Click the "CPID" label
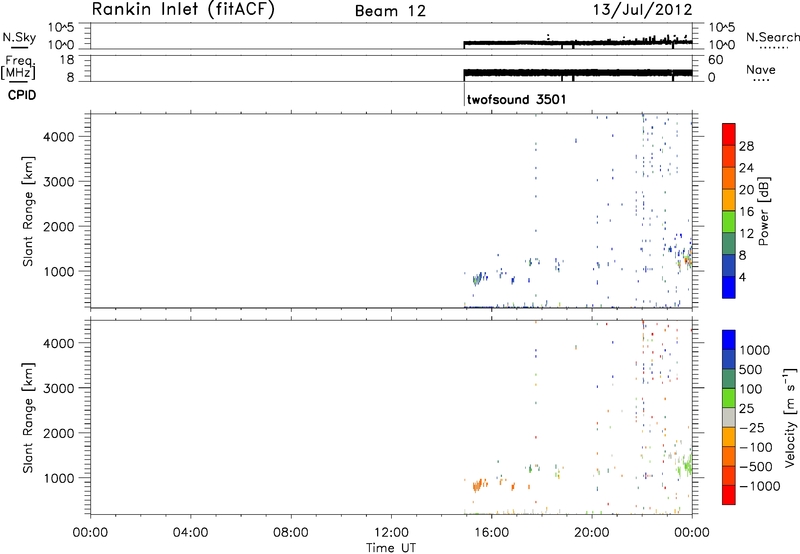This screenshot has width=800, height=554. pos(22,95)
